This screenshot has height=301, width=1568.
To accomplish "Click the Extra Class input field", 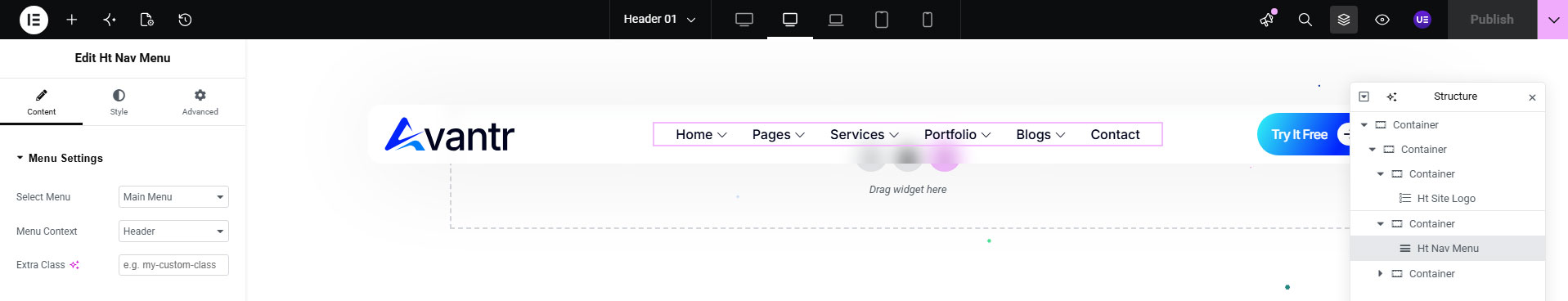I will [173, 265].
